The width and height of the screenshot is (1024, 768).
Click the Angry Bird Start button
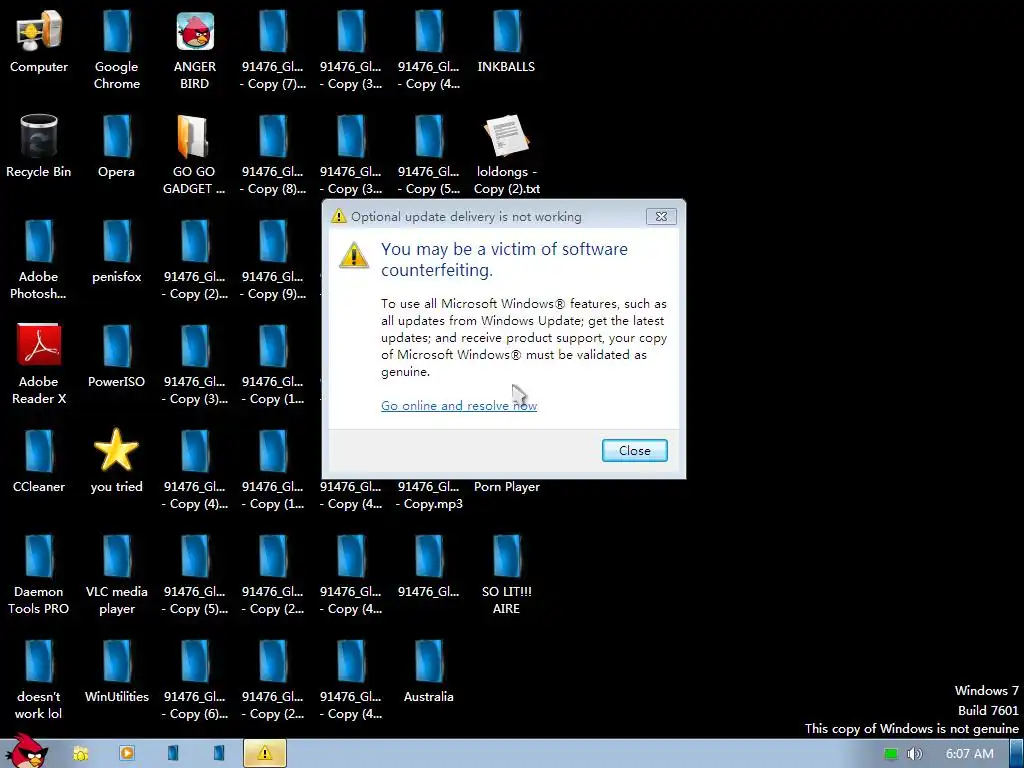click(x=25, y=752)
